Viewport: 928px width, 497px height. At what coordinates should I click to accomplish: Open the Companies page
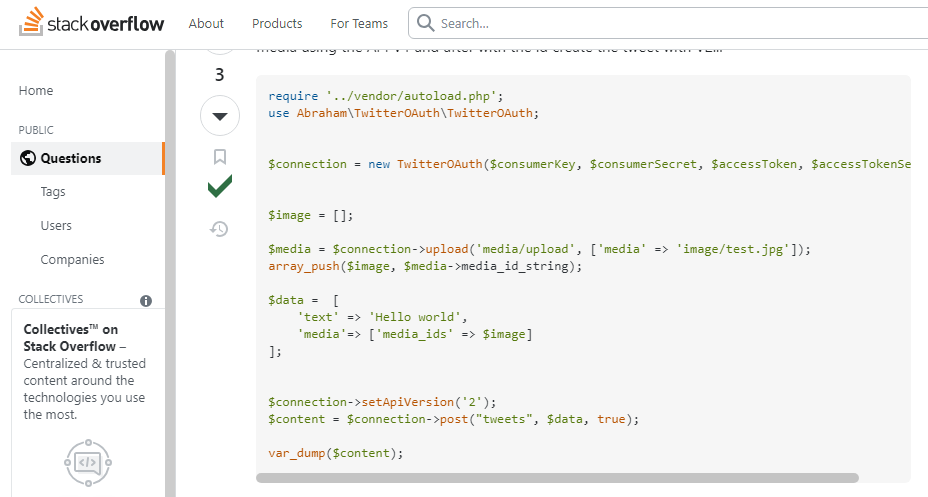click(72, 260)
